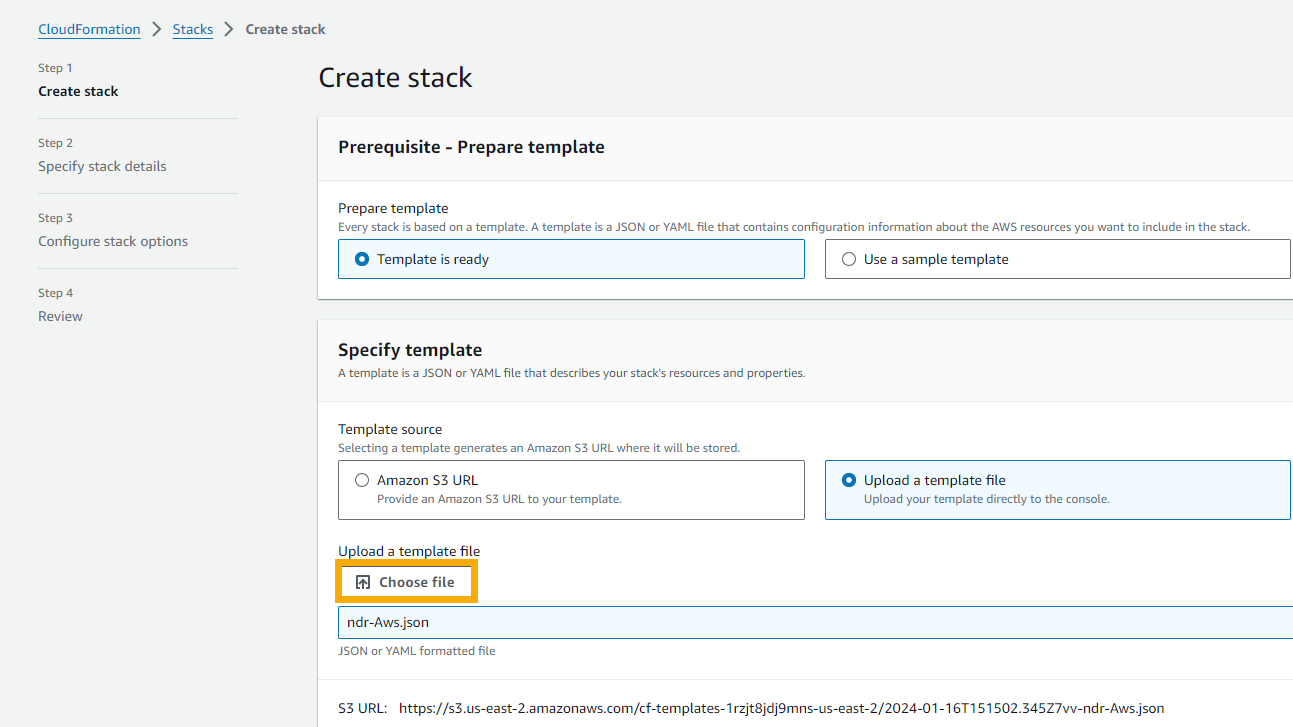The height and width of the screenshot is (727, 1293).
Task: Select the Template is ready option
Action: [x=362, y=259]
